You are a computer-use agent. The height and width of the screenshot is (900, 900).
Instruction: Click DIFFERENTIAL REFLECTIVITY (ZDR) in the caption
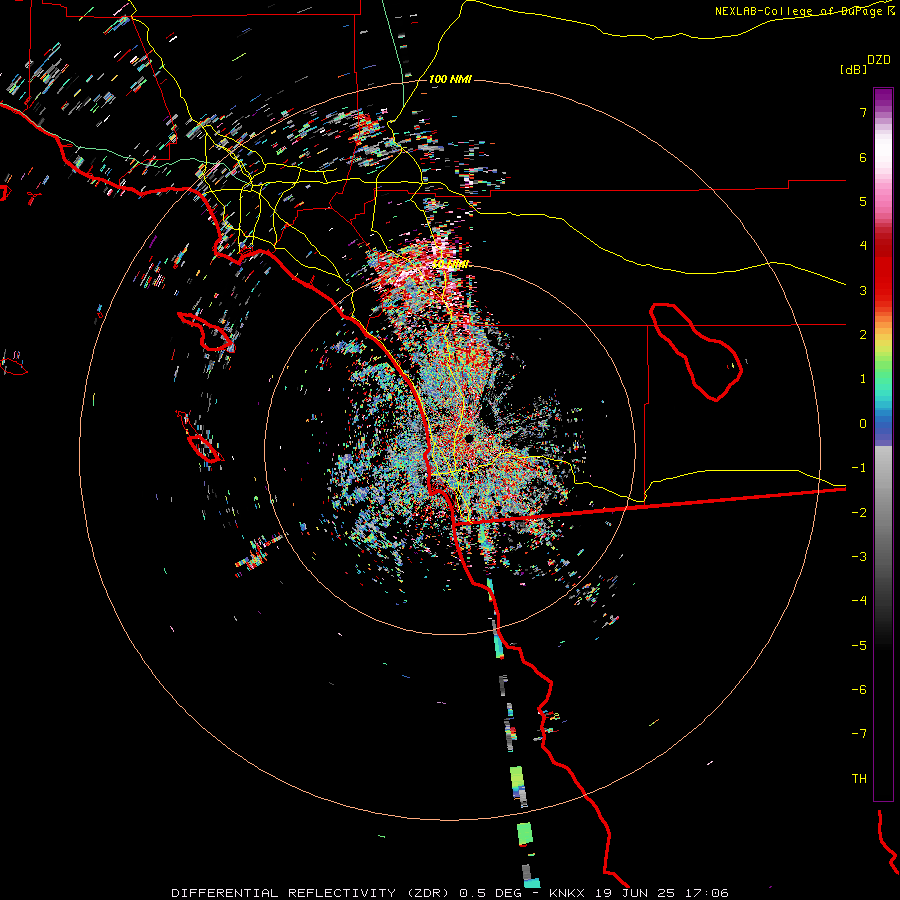click(312, 893)
